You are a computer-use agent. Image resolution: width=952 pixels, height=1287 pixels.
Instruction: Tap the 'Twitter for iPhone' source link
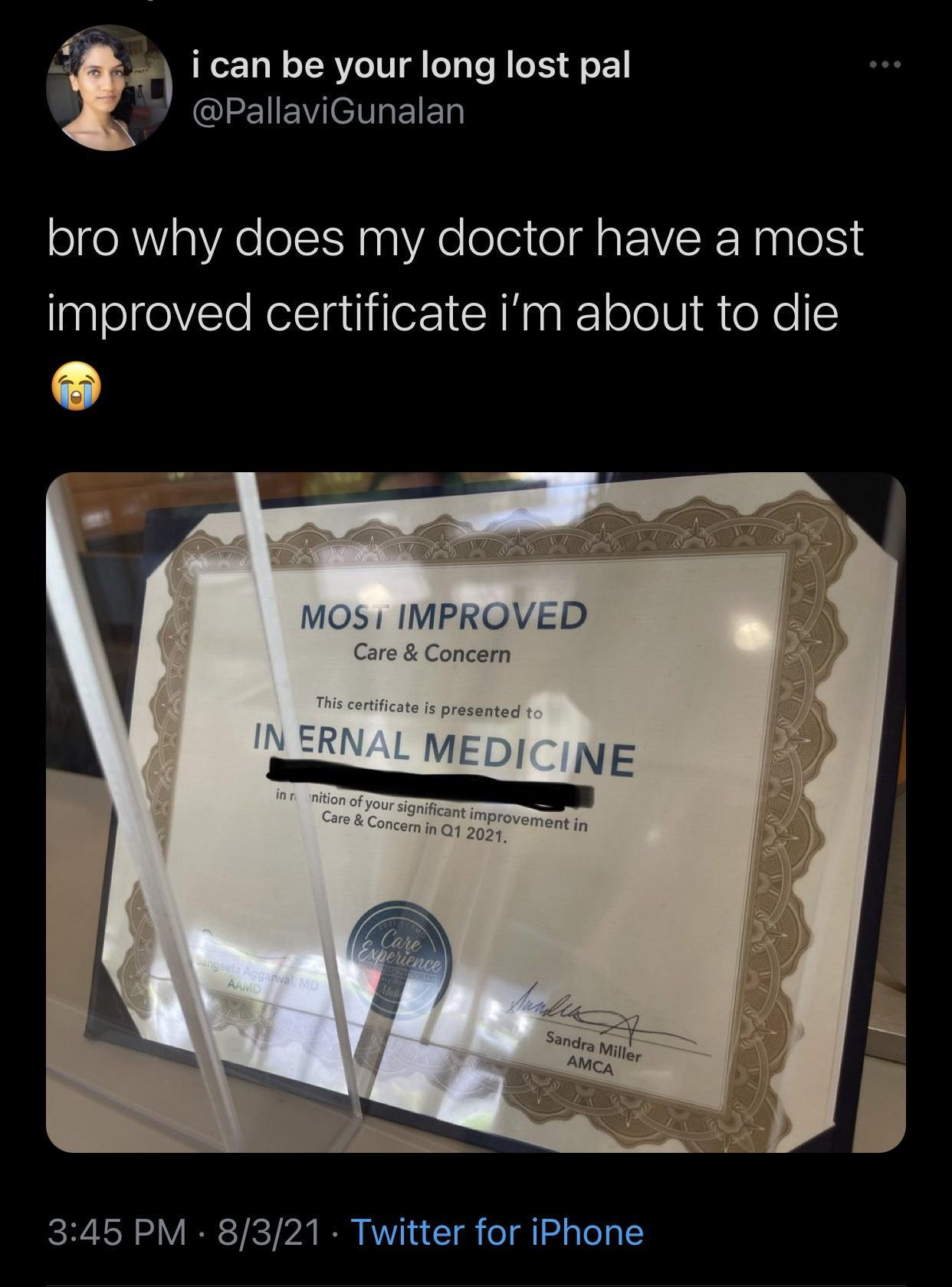pyautogui.click(x=497, y=1232)
